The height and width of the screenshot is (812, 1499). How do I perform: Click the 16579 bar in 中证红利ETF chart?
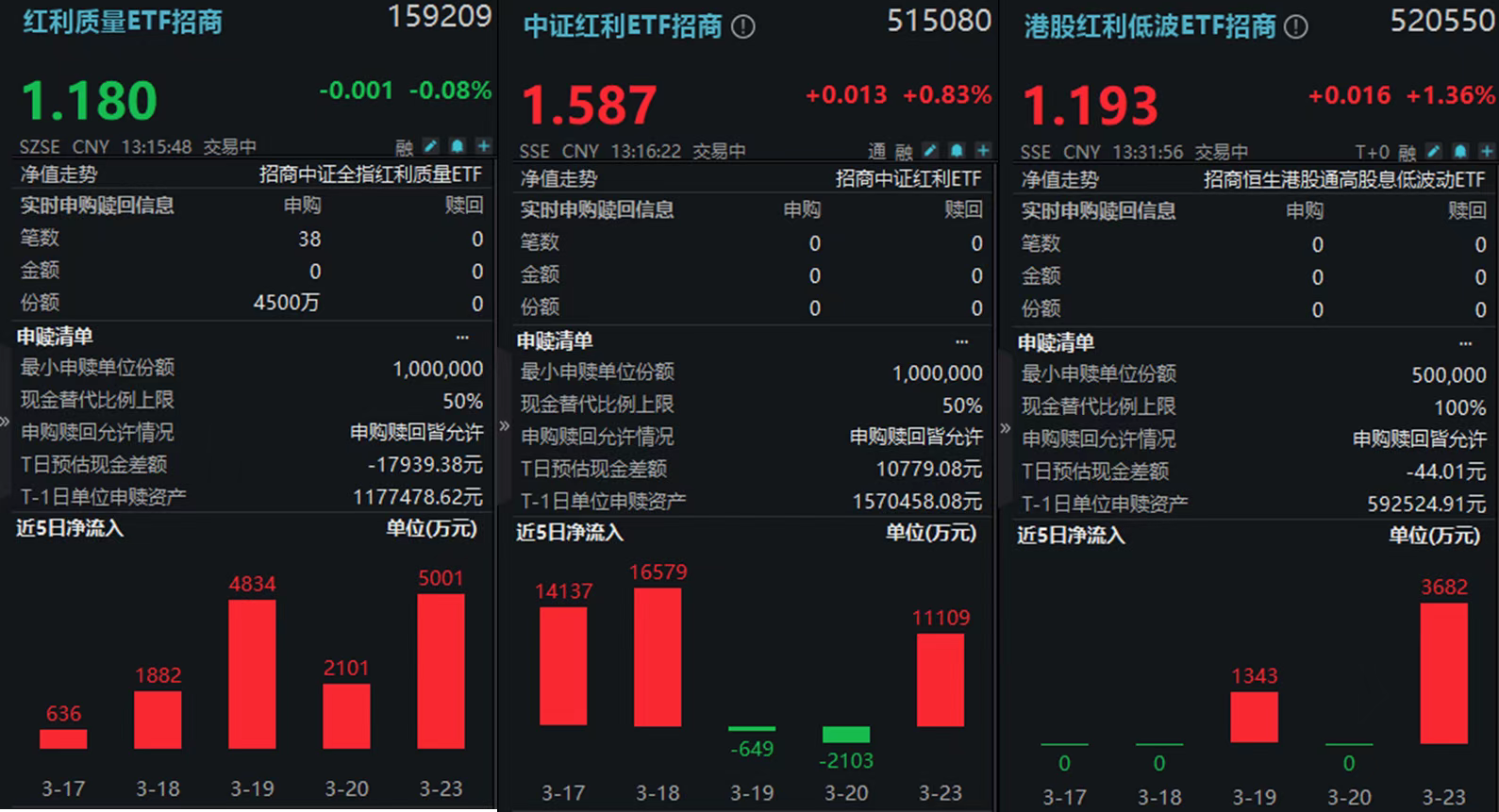tap(658, 657)
